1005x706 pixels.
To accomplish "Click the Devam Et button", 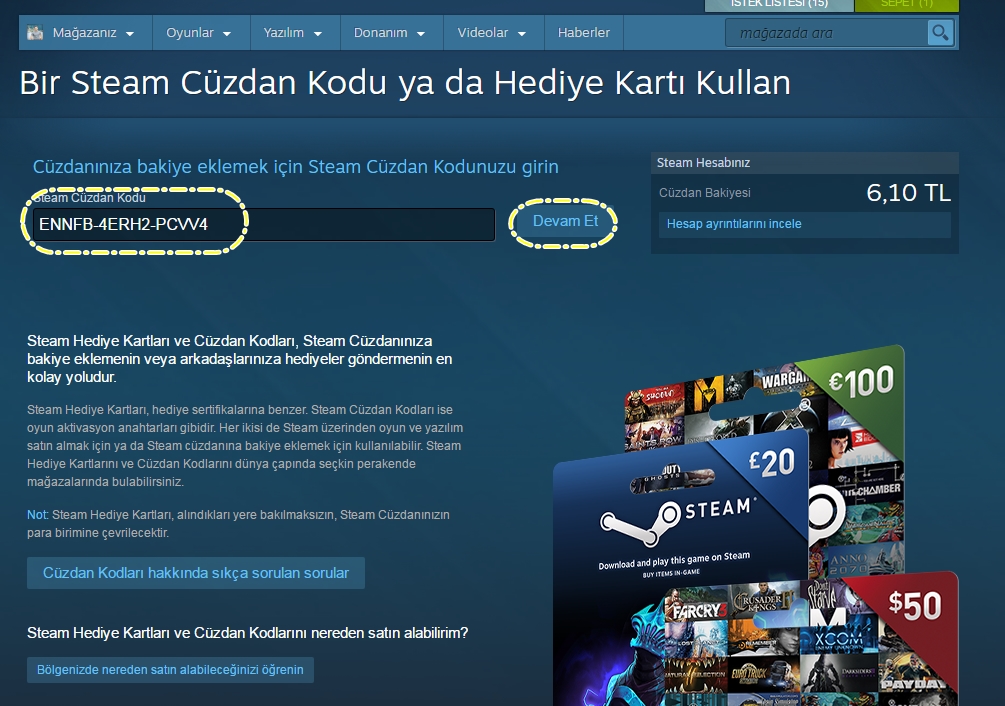I will [565, 221].
